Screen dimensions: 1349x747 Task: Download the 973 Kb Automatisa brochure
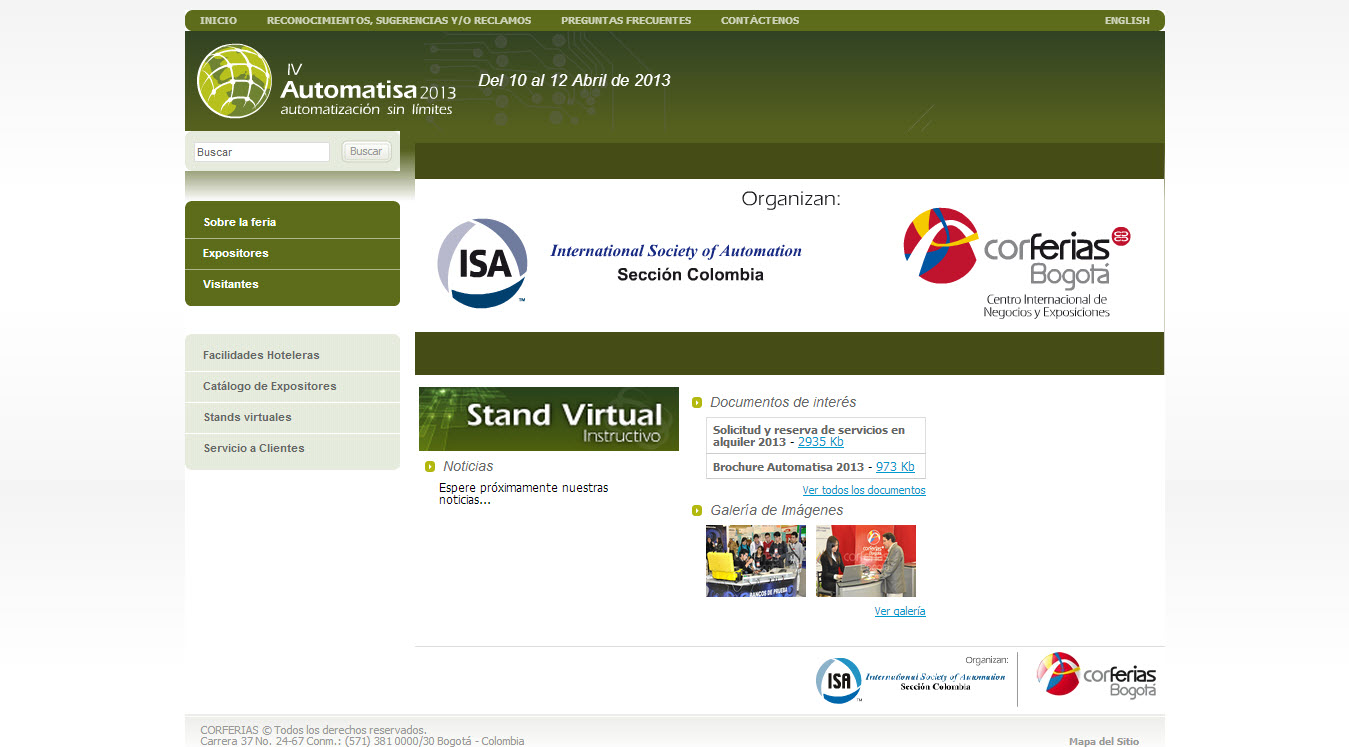tap(895, 467)
